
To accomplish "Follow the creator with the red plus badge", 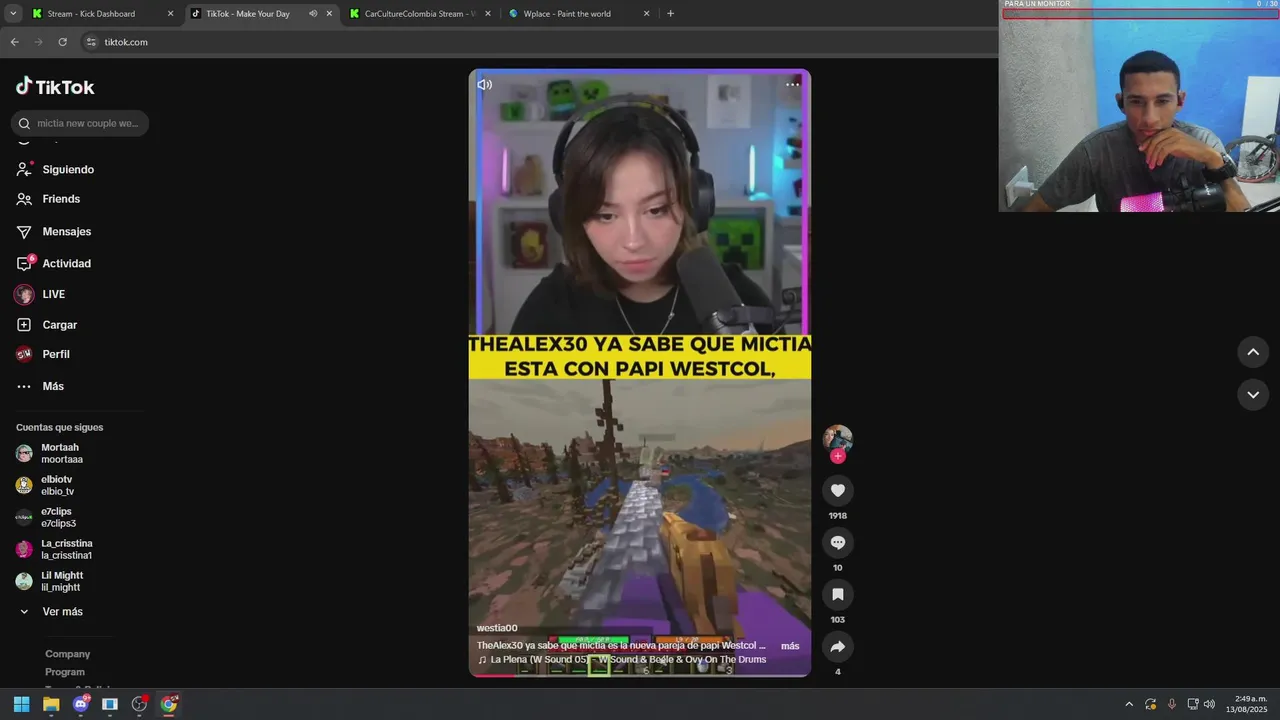I will (x=838, y=456).
